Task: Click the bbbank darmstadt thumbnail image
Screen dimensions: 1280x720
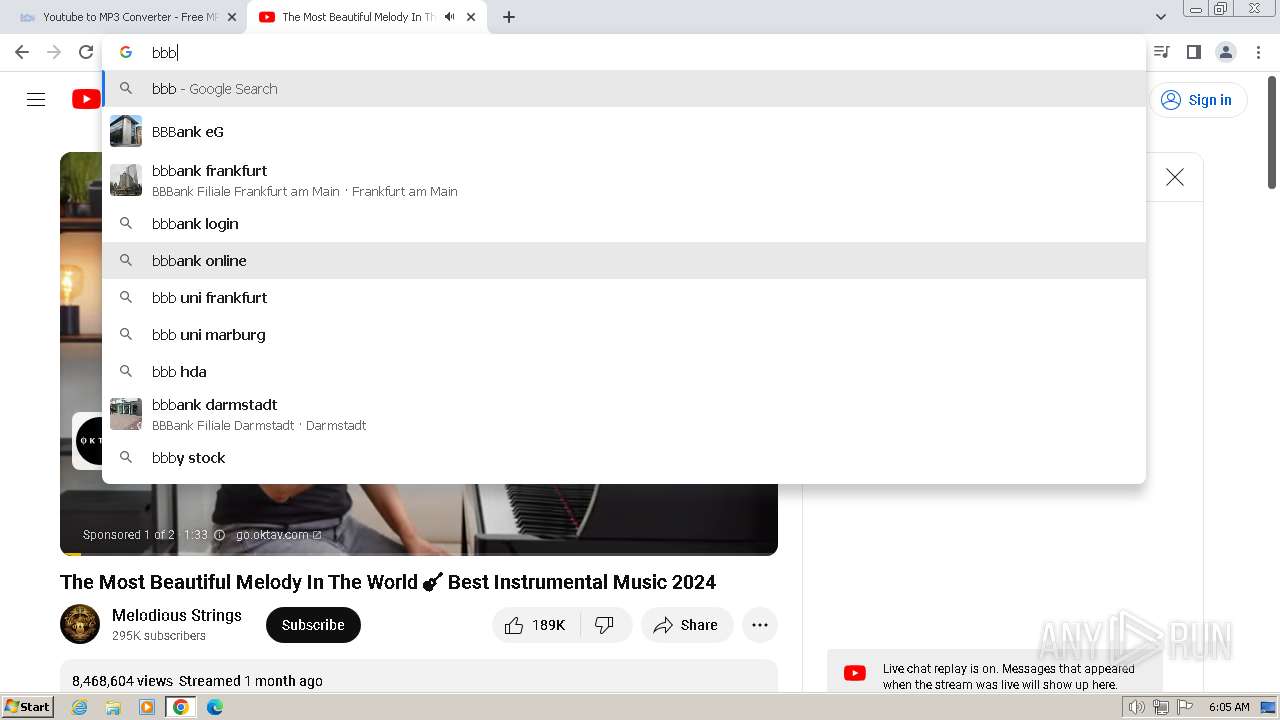Action: [x=126, y=414]
